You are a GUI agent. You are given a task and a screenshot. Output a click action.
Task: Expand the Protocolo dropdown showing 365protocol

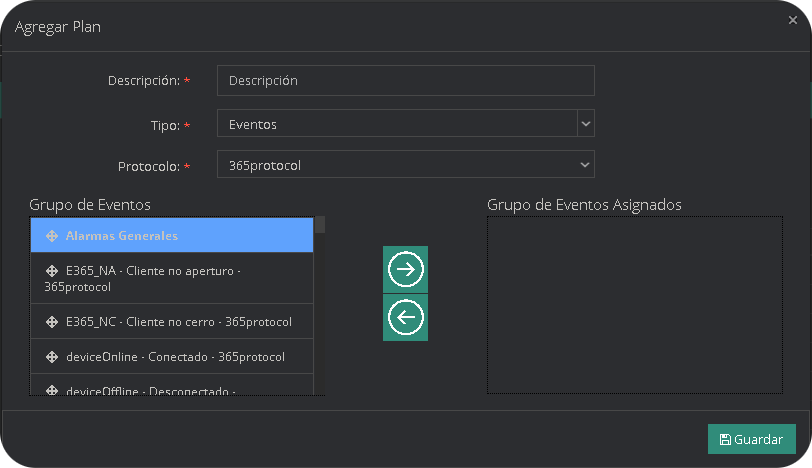(405, 165)
